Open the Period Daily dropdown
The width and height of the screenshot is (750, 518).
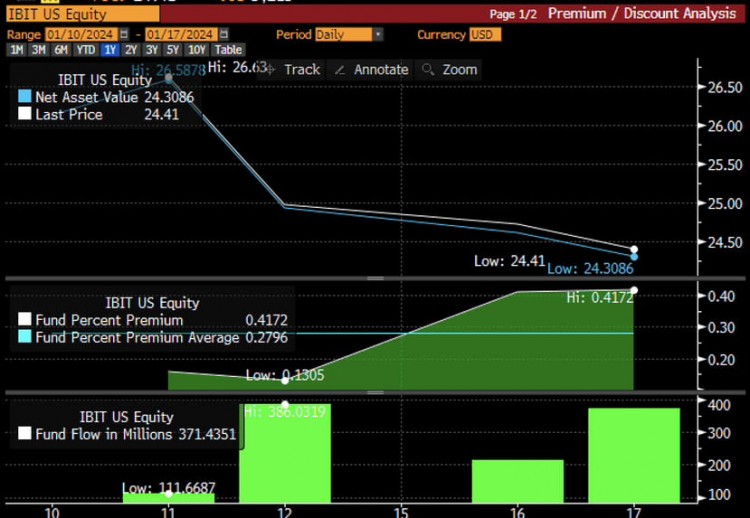378,34
